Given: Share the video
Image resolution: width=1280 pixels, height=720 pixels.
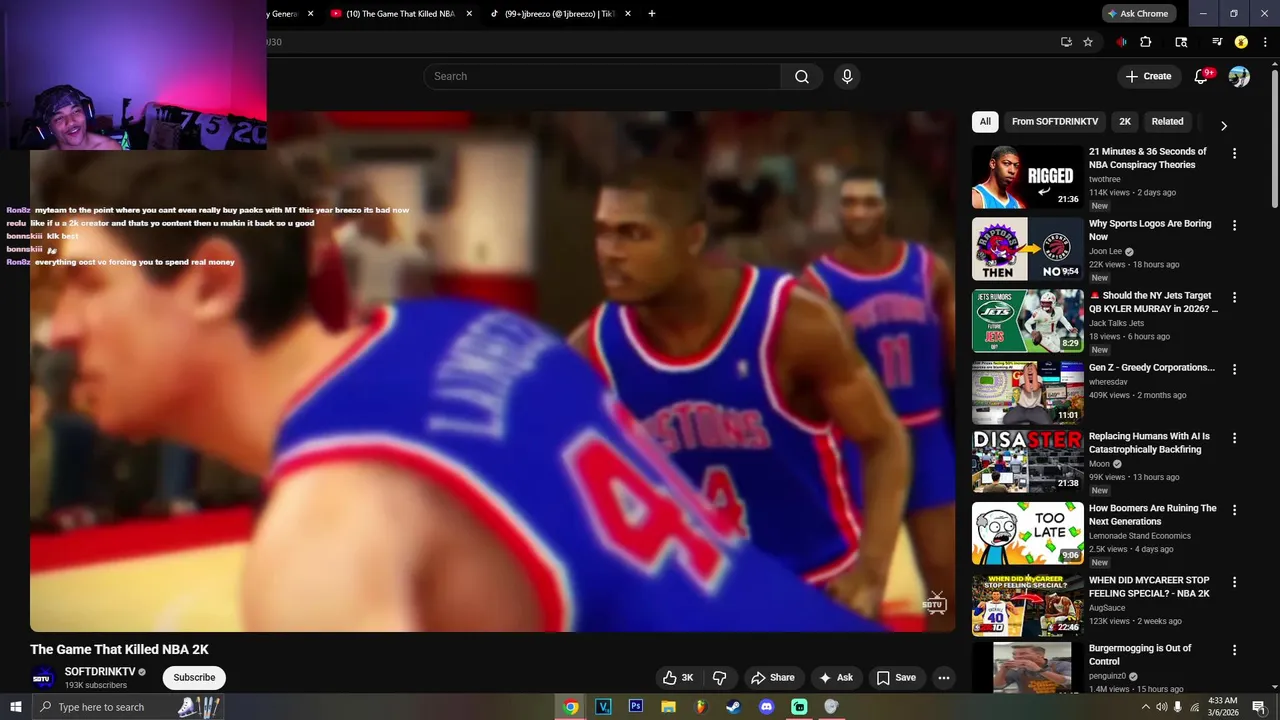Looking at the screenshot, I should pyautogui.click(x=773, y=678).
